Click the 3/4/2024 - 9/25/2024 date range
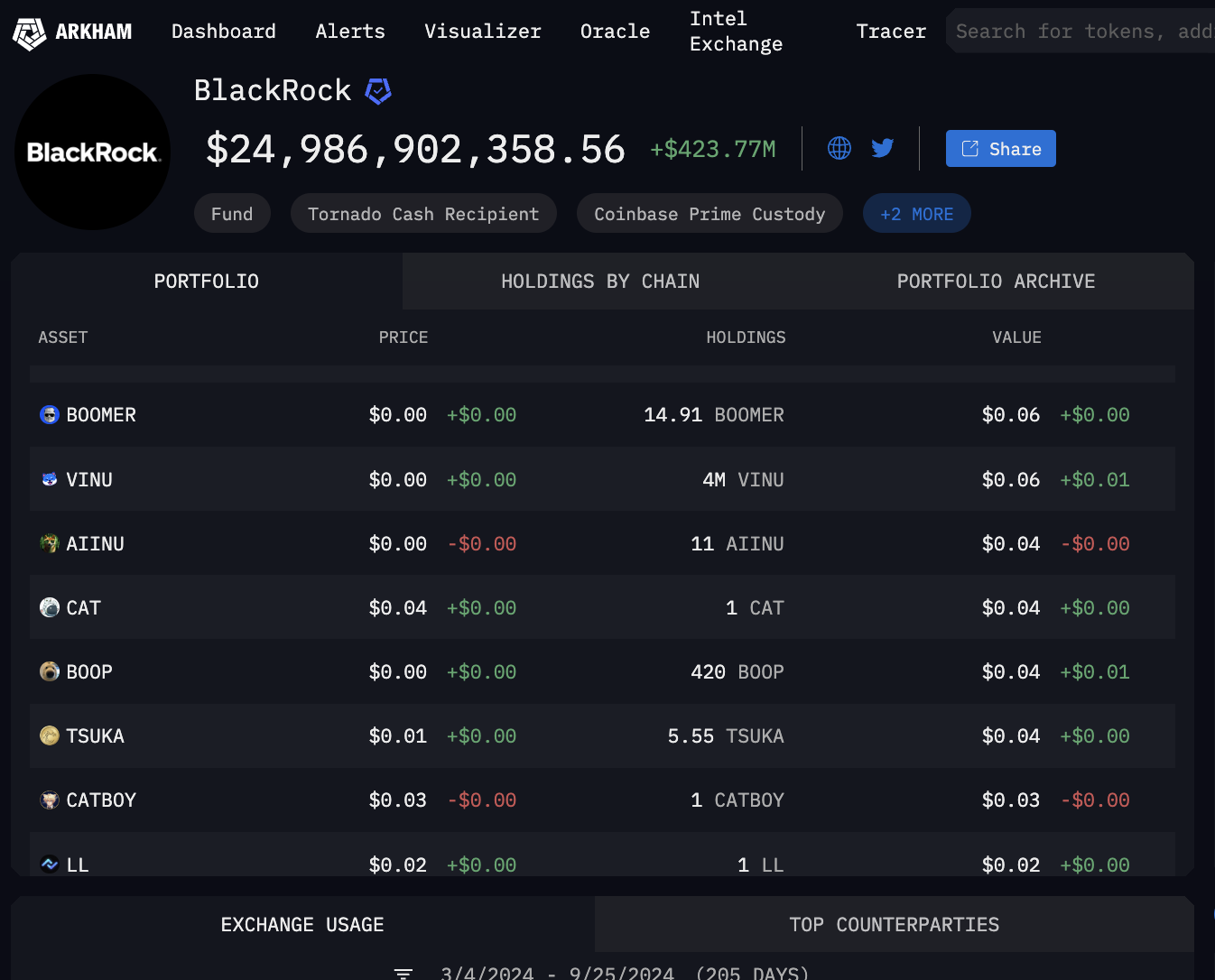This screenshot has height=980, width=1215. coord(557,973)
